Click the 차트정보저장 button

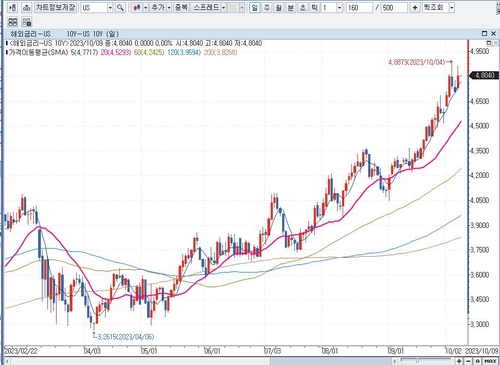click(55, 7)
